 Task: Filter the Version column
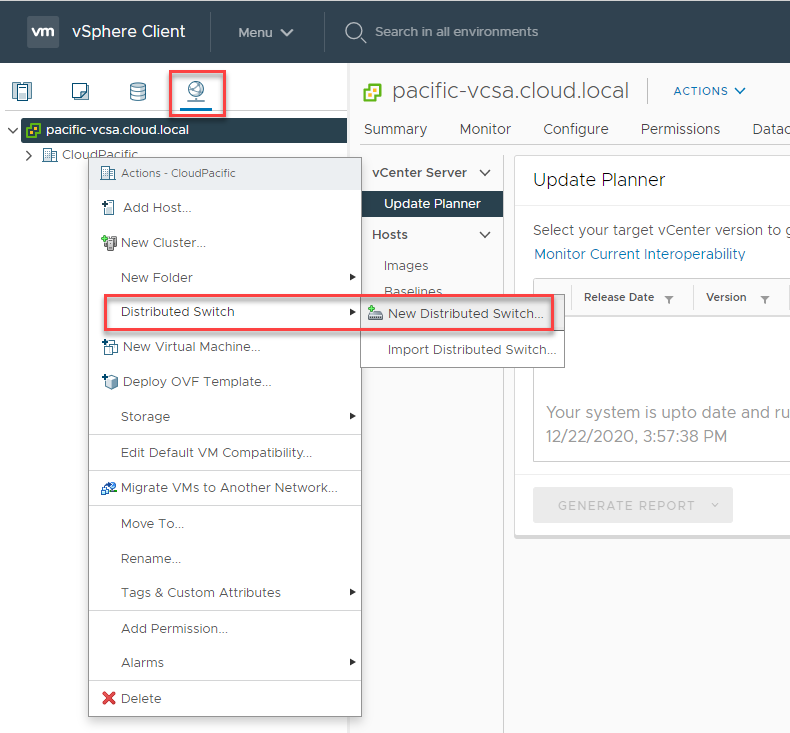(765, 300)
